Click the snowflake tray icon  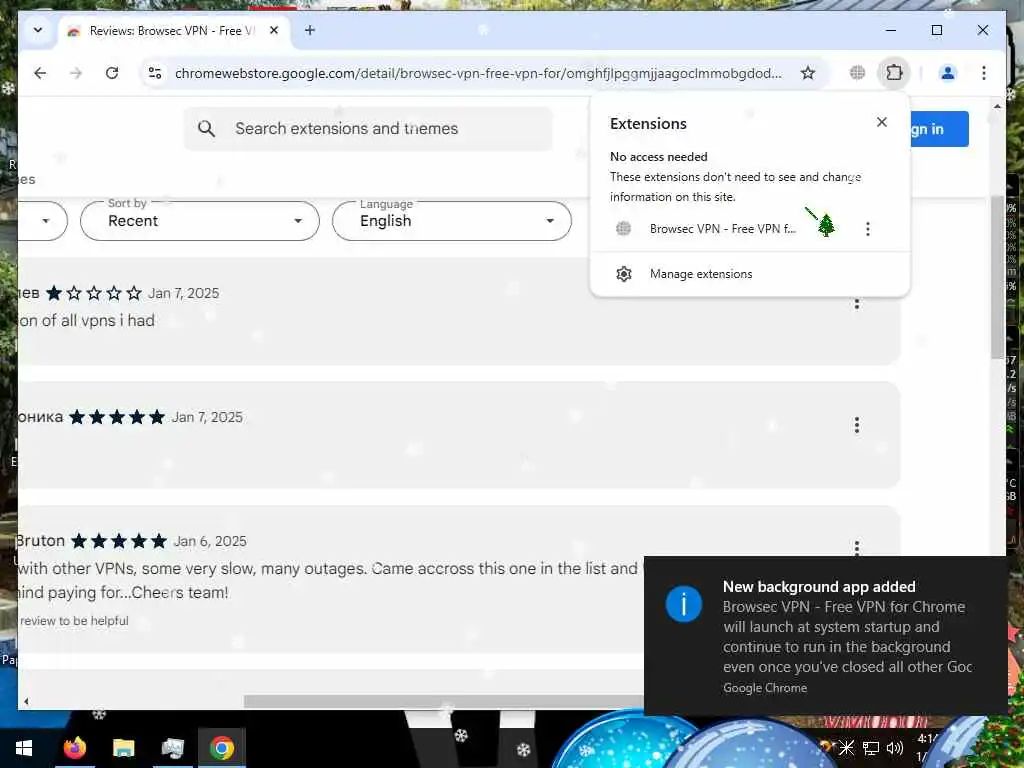pyautogui.click(x=846, y=748)
